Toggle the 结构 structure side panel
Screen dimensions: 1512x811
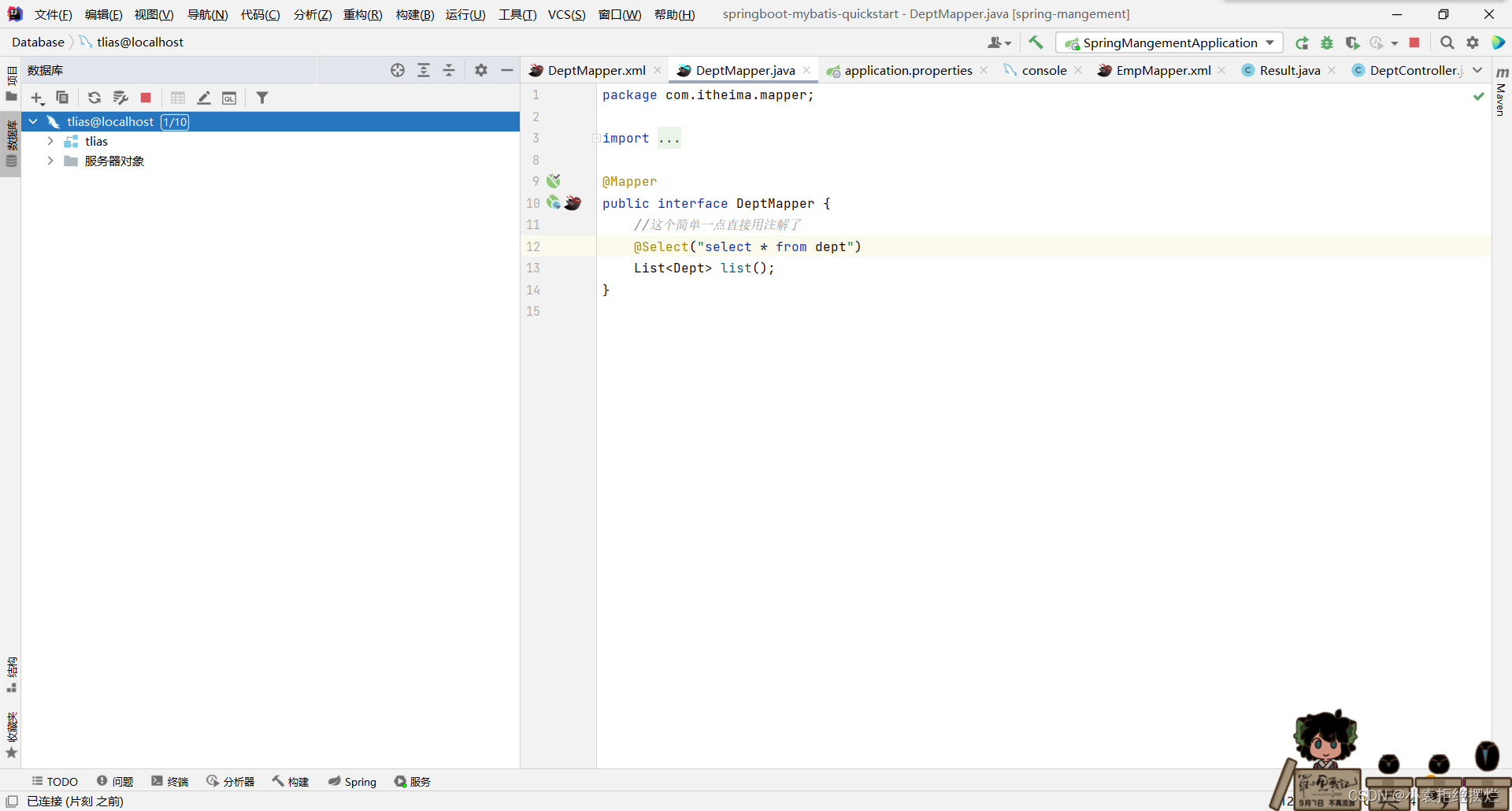tap(11, 675)
